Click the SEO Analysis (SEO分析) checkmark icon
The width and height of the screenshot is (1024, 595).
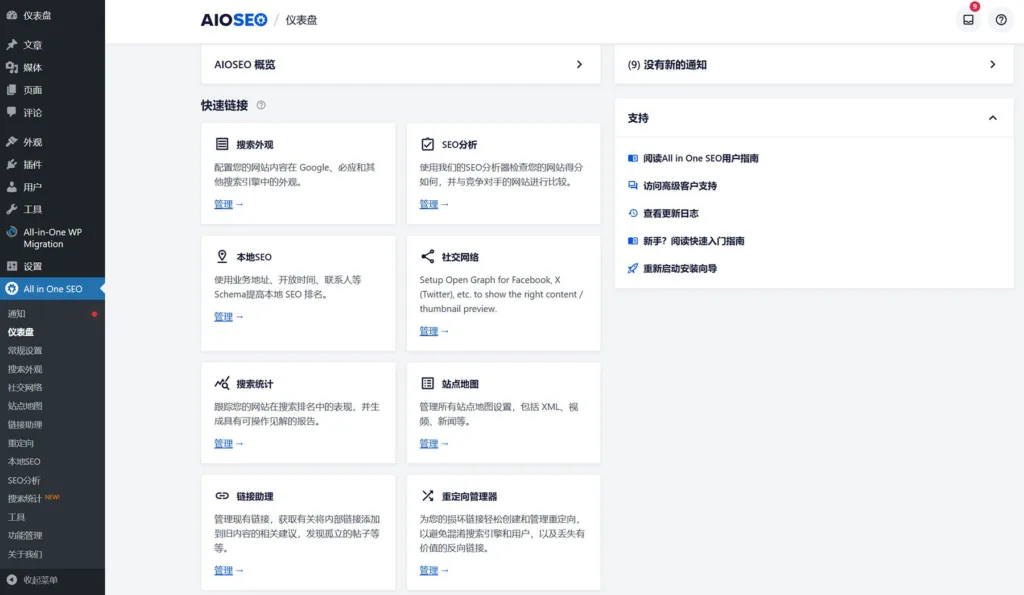click(428, 144)
